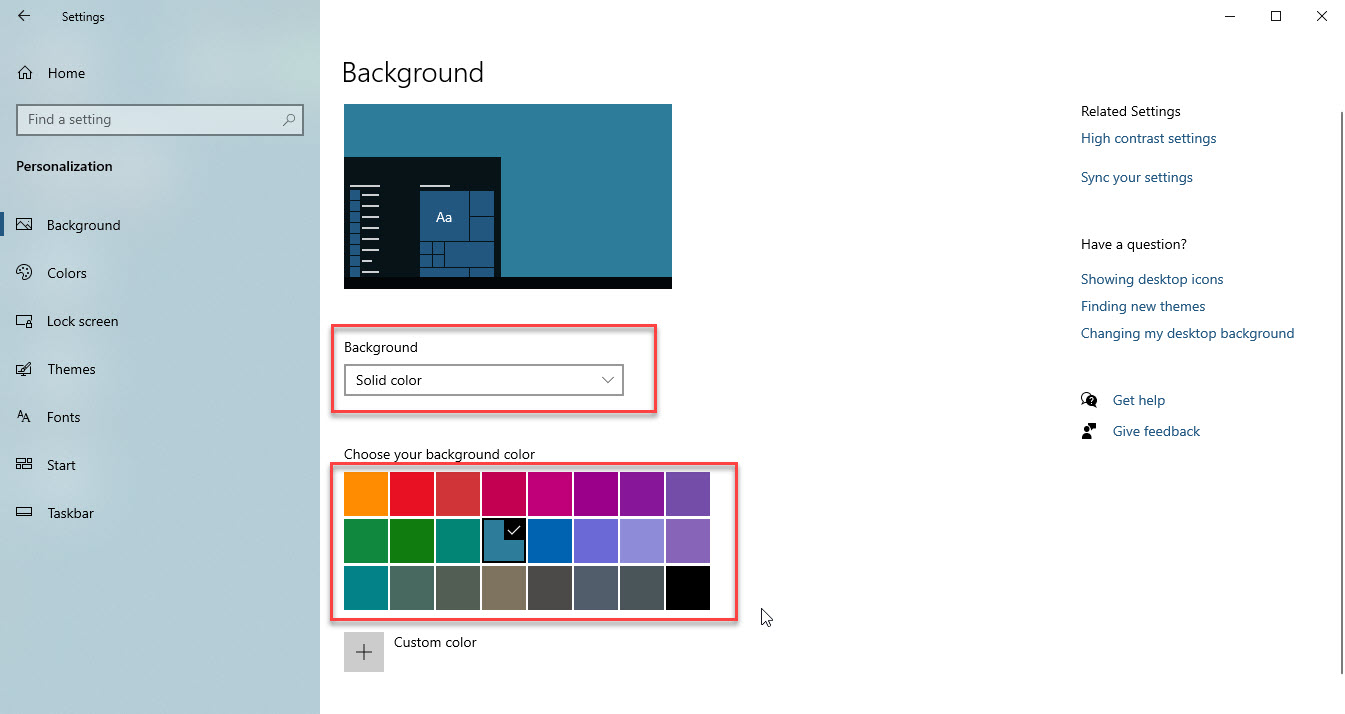1345x714 pixels.
Task: Pick the black background color
Action: (688, 588)
